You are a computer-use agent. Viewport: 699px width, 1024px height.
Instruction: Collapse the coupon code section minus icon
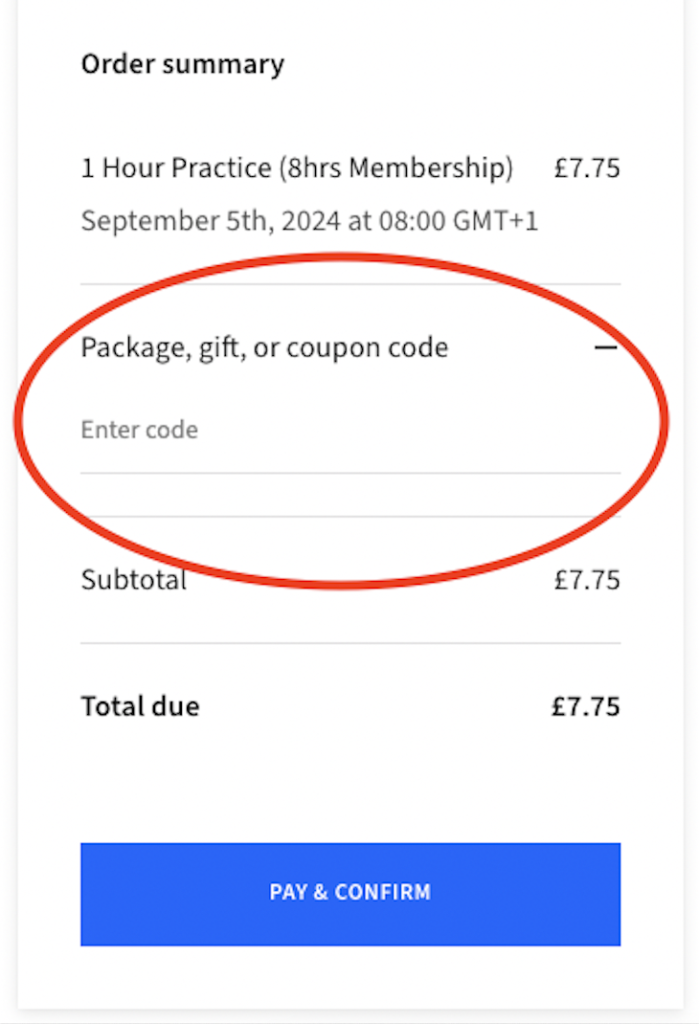point(605,348)
